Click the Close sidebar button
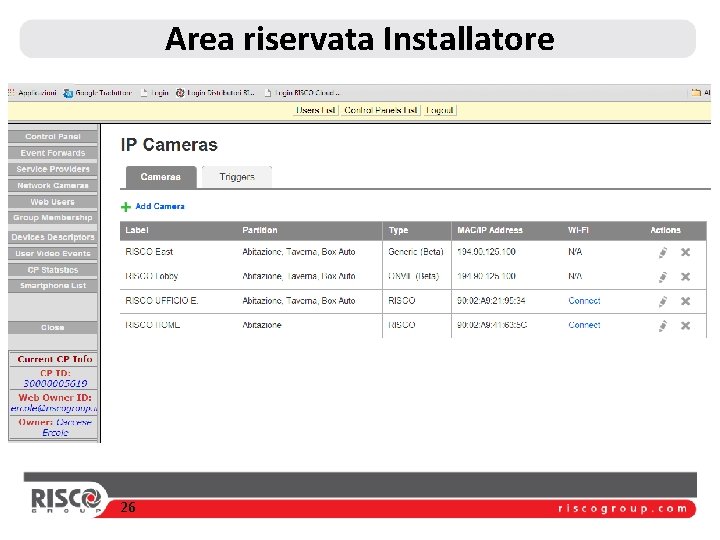 (x=53, y=327)
